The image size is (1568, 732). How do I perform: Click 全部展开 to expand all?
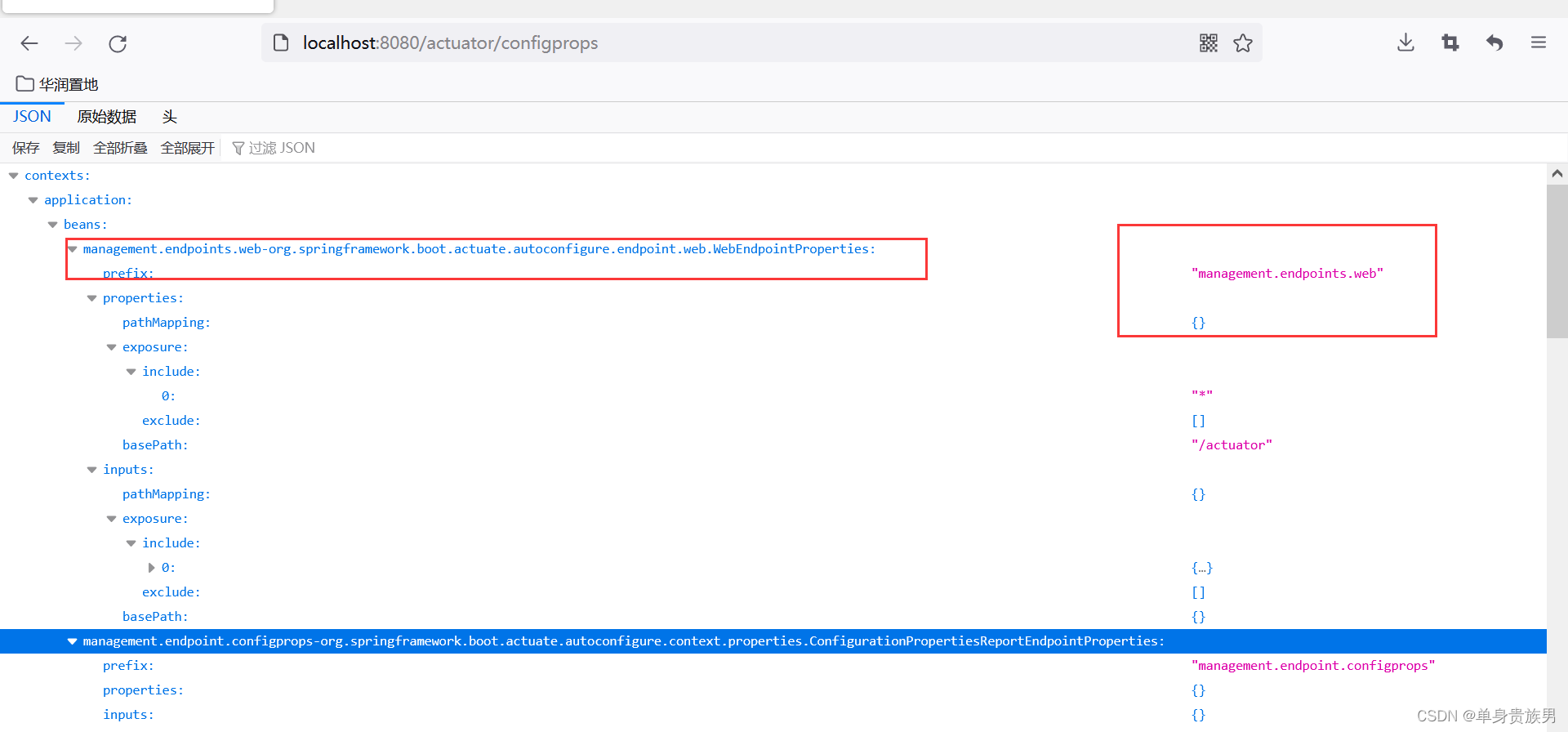coord(188,148)
